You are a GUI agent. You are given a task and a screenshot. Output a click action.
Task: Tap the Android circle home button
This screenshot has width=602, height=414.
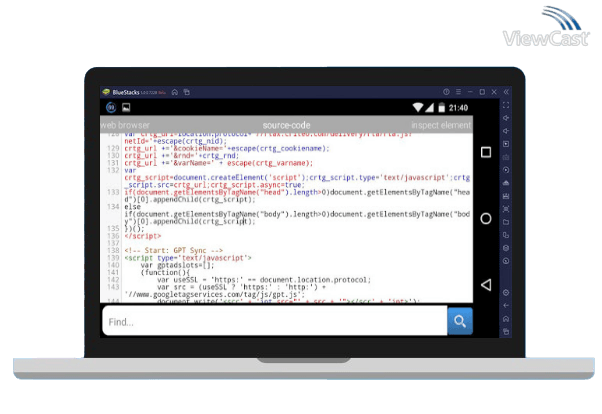[x=486, y=219]
